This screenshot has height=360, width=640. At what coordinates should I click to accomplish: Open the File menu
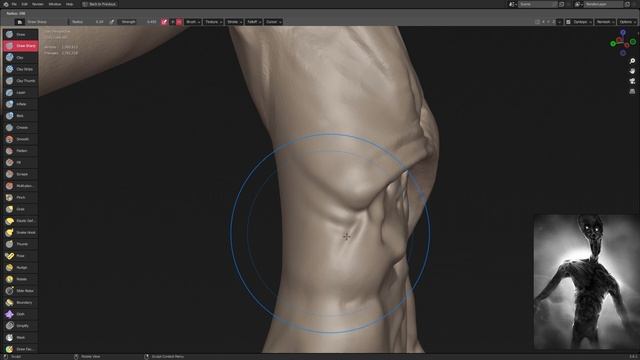click(14, 4)
